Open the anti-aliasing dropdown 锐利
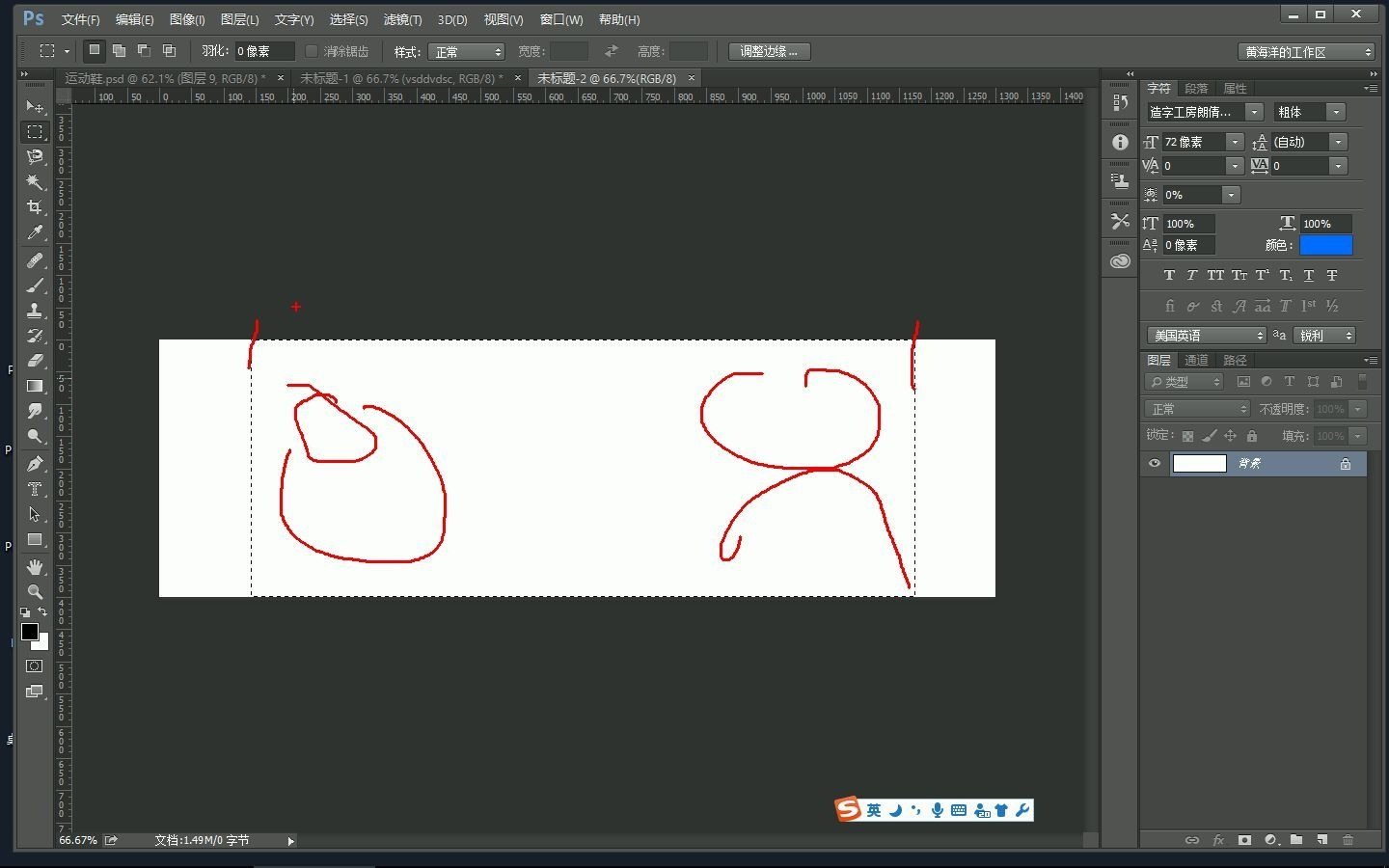The width and height of the screenshot is (1389, 868). [x=1323, y=336]
